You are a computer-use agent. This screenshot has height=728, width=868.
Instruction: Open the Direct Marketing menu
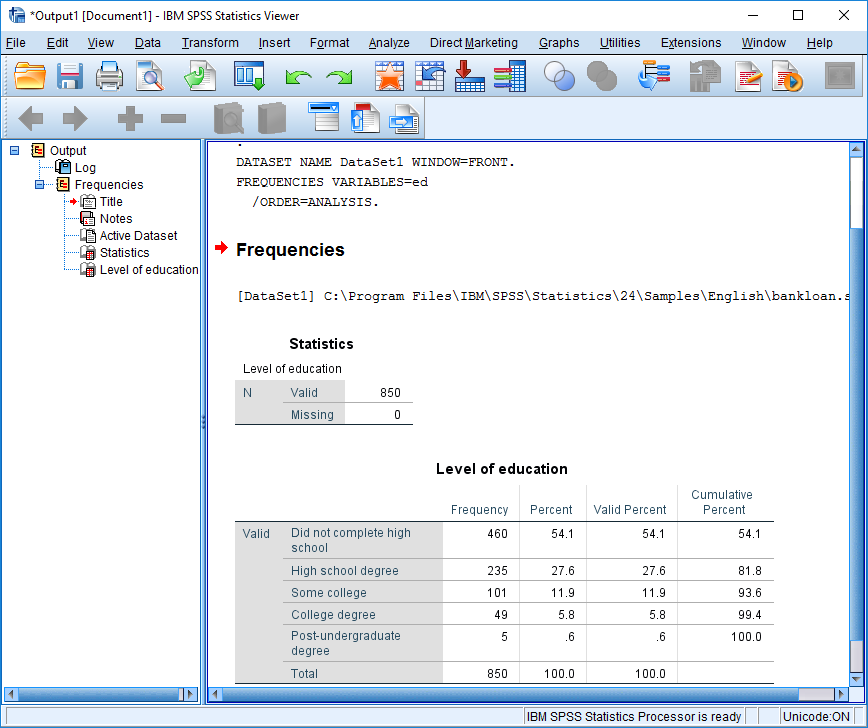tap(474, 43)
